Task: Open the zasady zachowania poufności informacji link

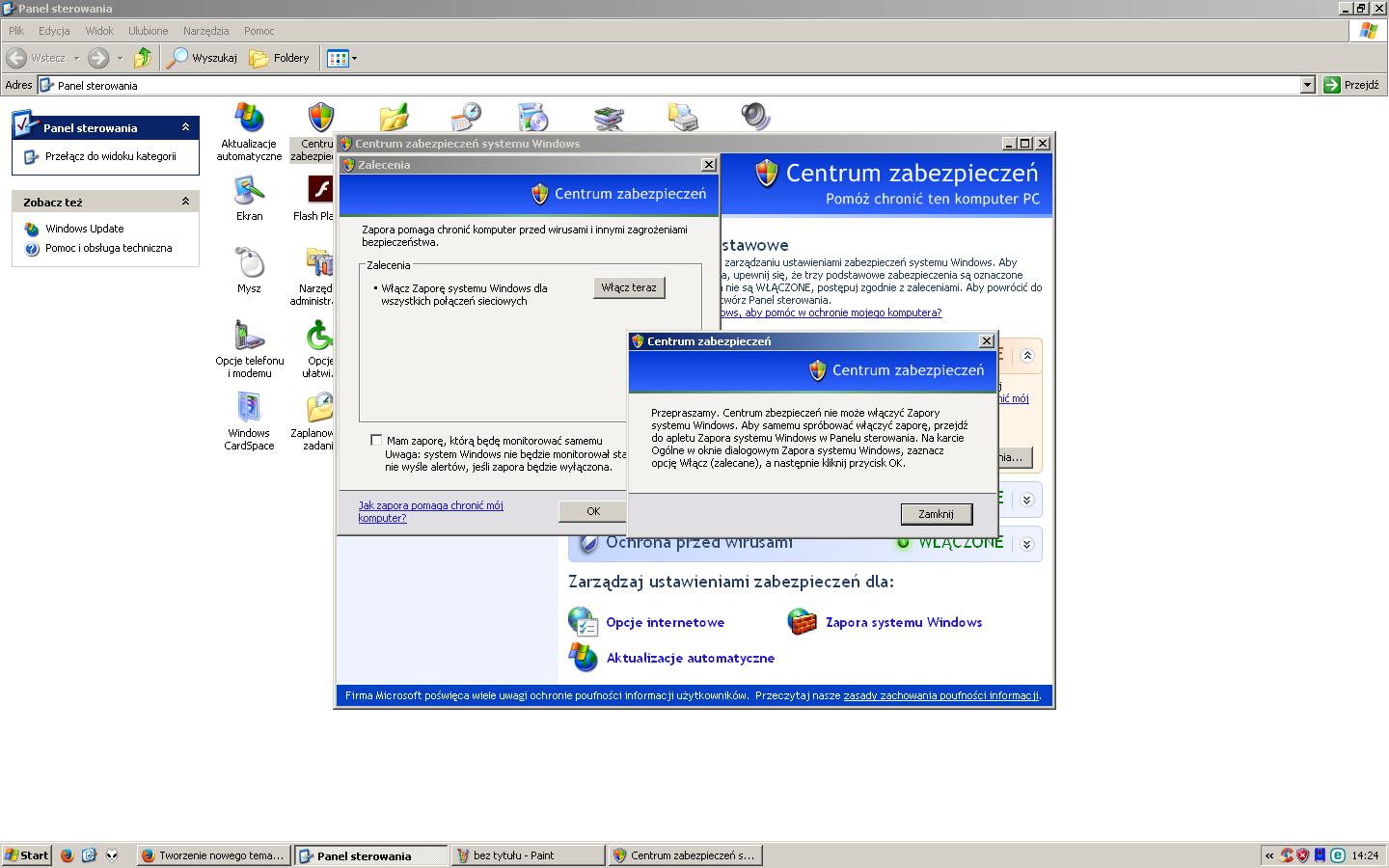Action: [x=940, y=695]
